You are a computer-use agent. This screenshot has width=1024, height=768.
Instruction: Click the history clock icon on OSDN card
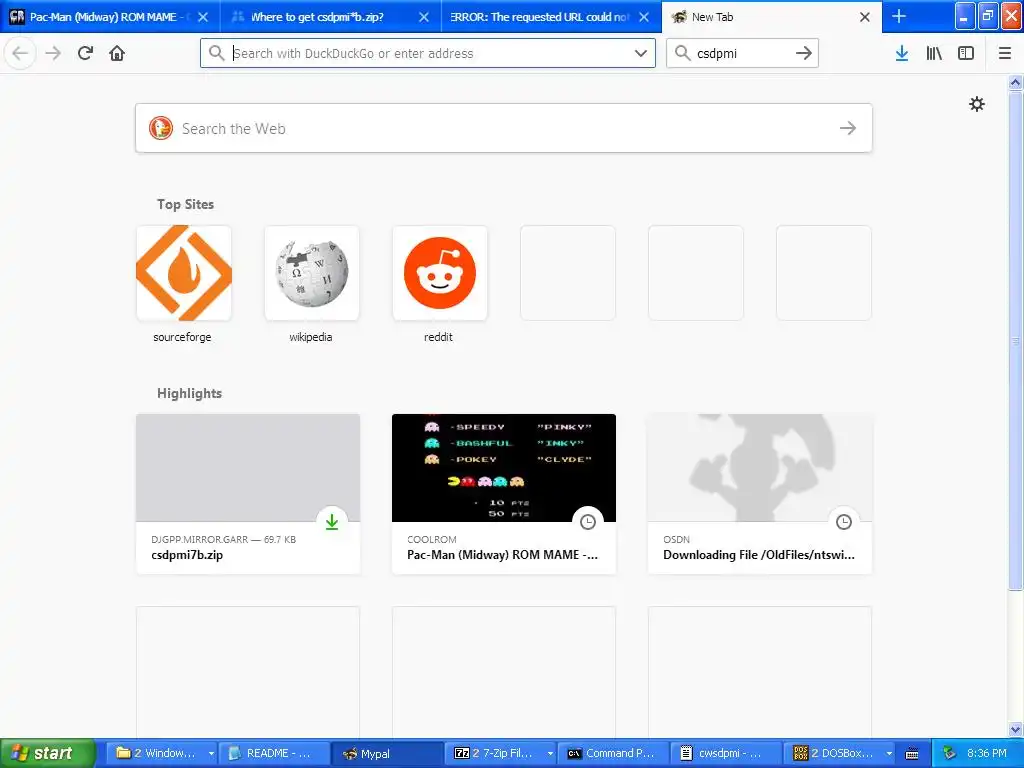pyautogui.click(x=844, y=522)
